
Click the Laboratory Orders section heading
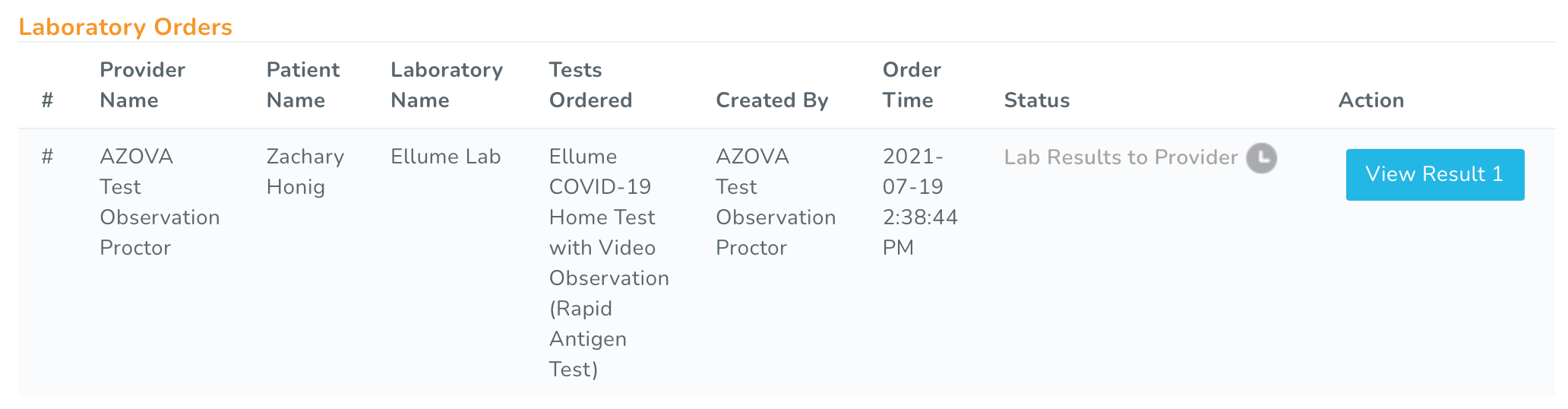[x=125, y=27]
